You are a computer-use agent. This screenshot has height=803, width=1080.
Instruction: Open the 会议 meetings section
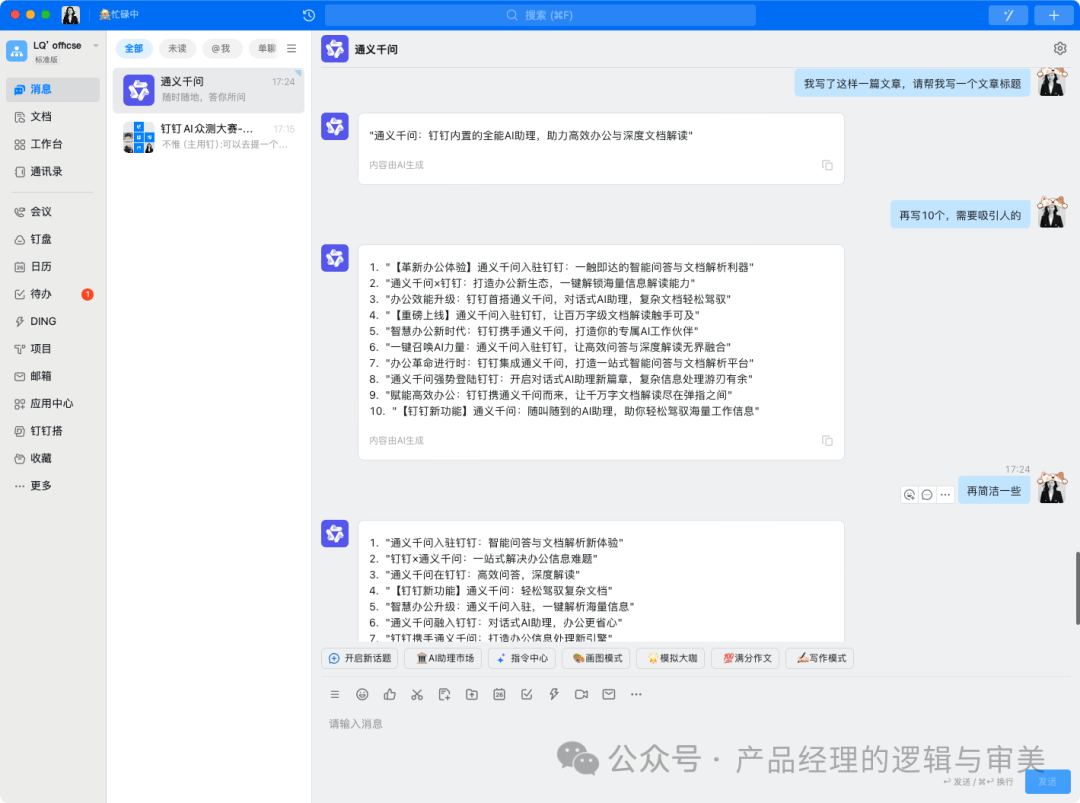click(x=53, y=212)
